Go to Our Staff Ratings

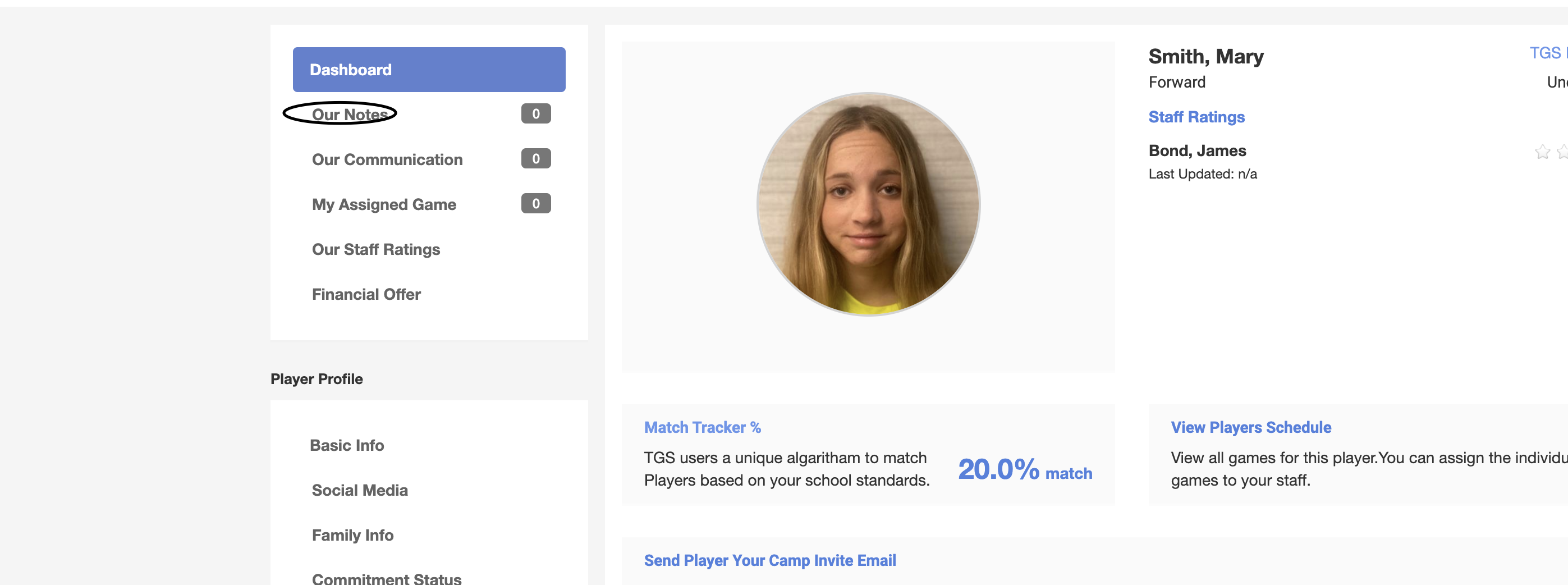coord(375,250)
